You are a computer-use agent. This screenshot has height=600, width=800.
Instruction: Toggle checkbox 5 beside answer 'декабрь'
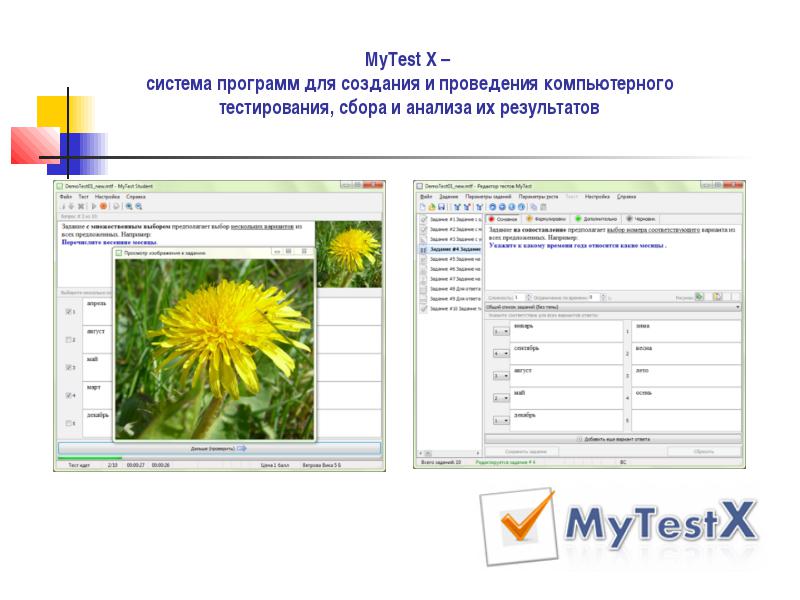(x=69, y=423)
